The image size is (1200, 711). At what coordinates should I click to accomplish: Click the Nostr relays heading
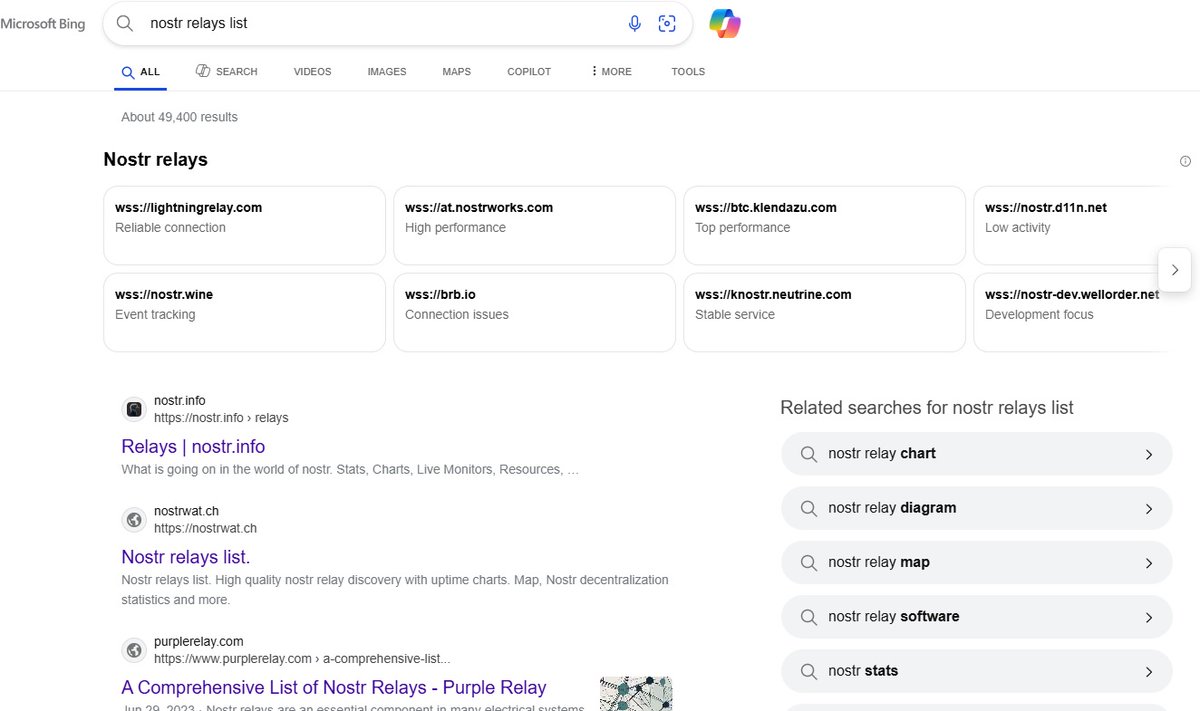[x=156, y=160]
